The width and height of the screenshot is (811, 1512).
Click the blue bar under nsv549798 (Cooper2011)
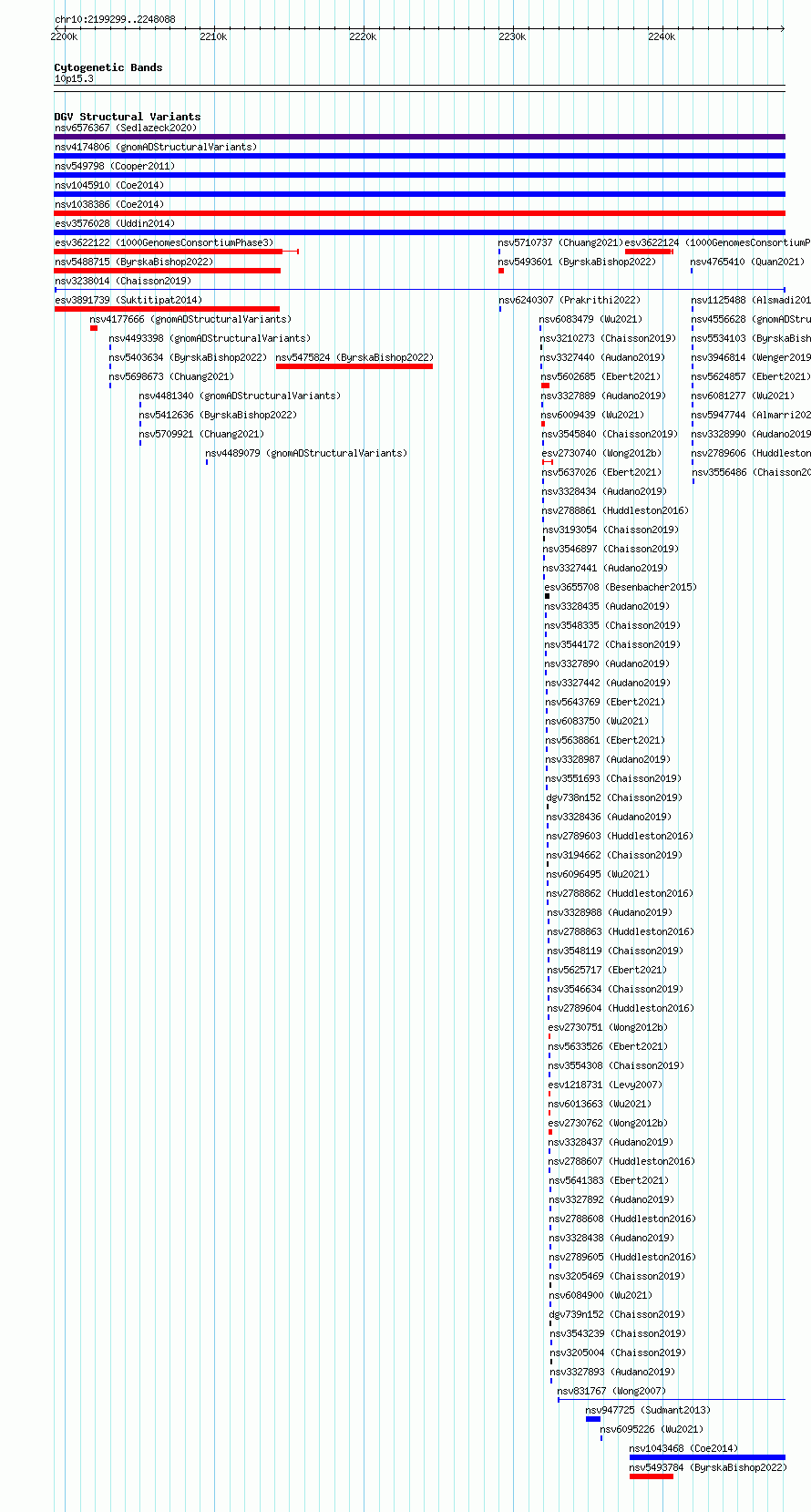[419, 175]
